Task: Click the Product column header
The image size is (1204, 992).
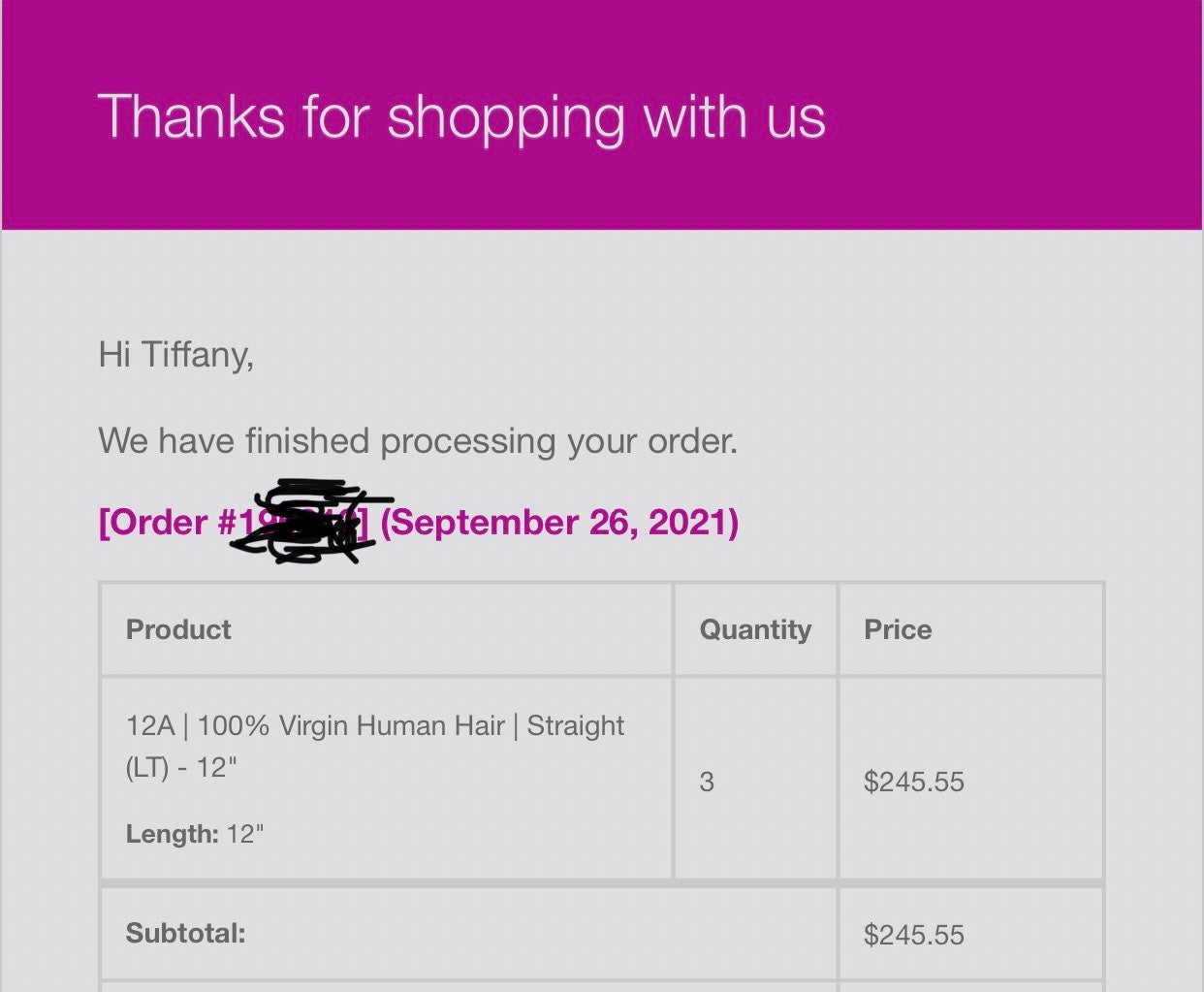Action: coord(178,629)
